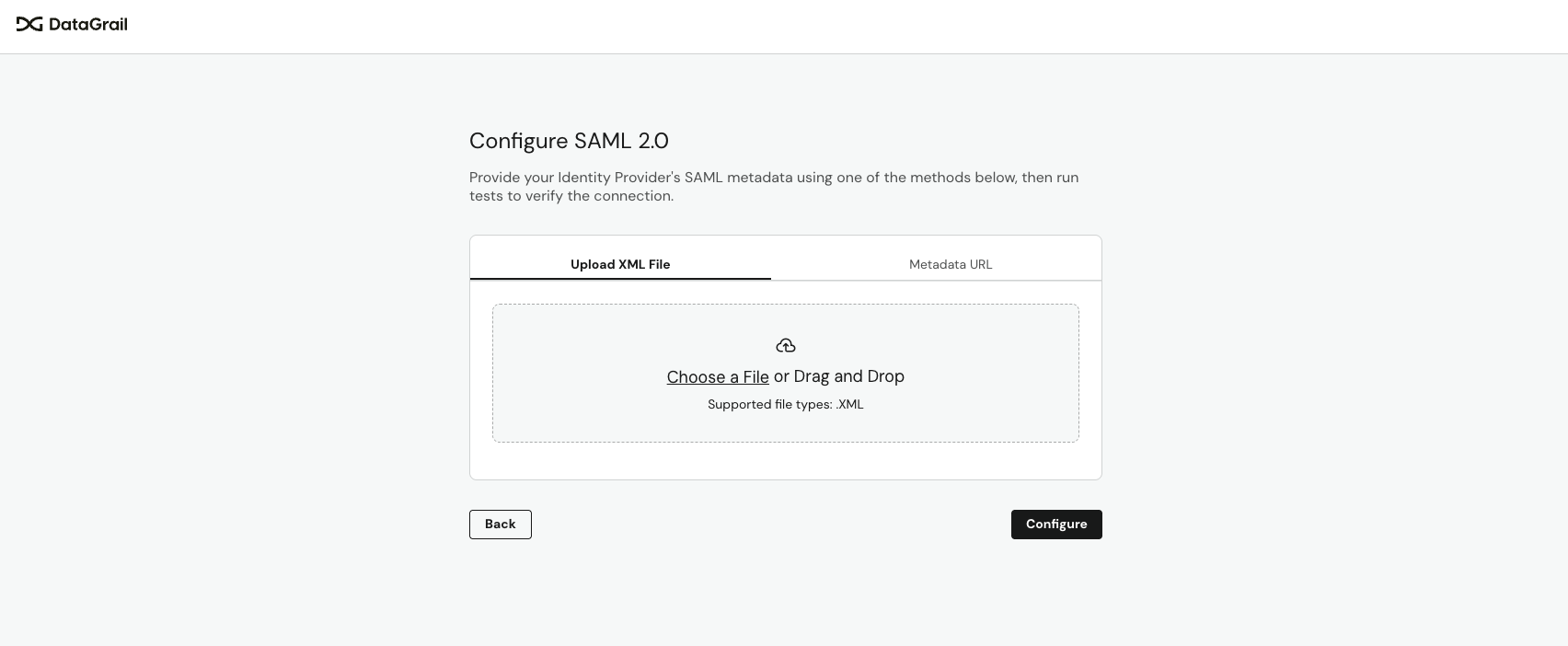Switch to the Metadata URL tab
Viewport: 1568px width, 646px height.
pos(951,264)
